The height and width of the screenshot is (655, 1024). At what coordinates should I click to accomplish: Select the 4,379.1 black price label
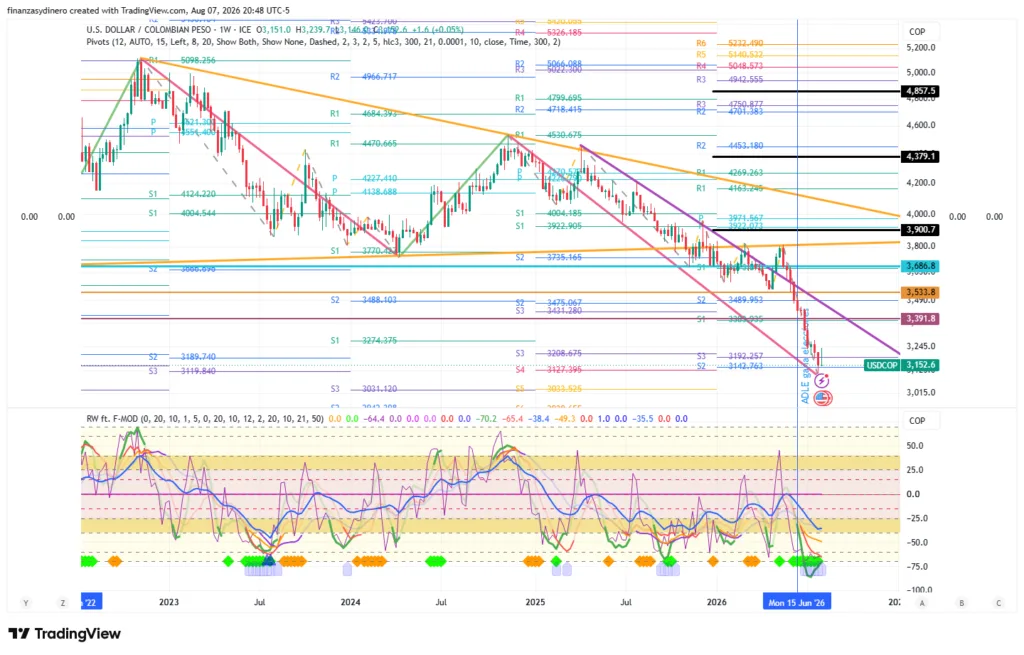pyautogui.click(x=920, y=157)
